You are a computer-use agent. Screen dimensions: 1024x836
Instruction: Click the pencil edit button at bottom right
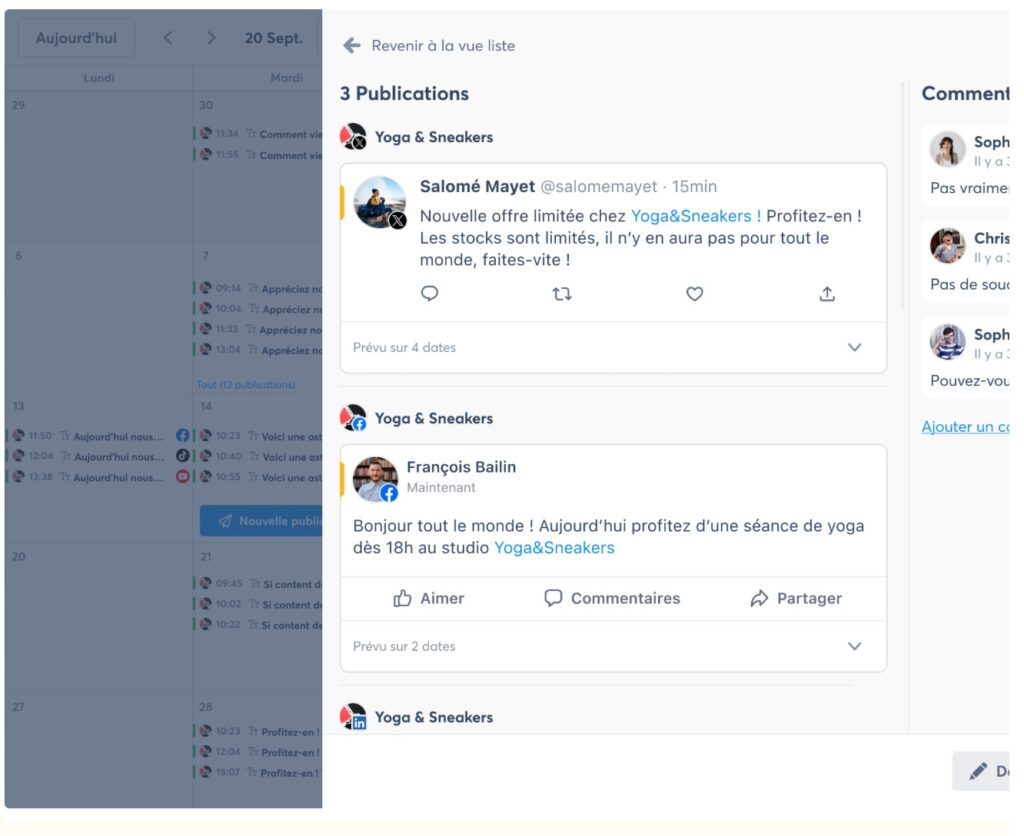click(x=981, y=771)
